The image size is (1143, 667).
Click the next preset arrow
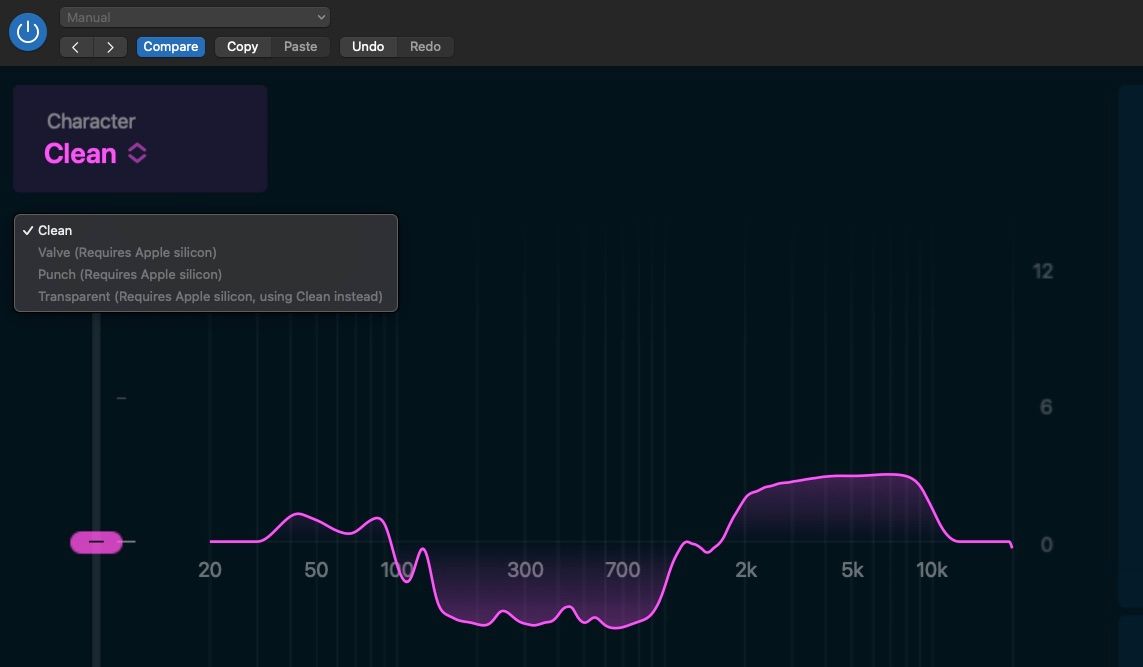tap(110, 46)
